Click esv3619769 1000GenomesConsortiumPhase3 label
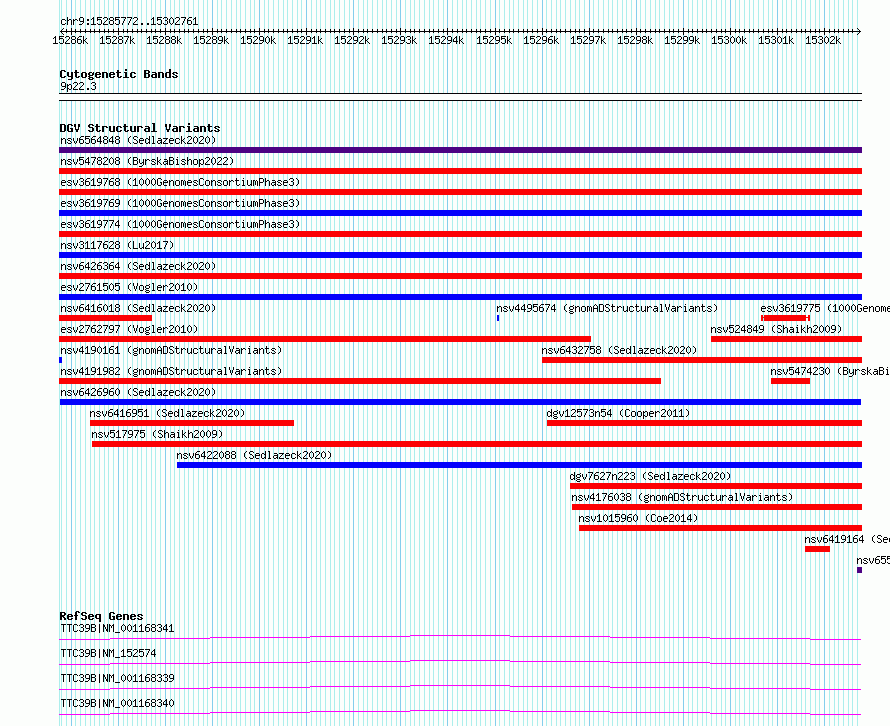 pyautogui.click(x=180, y=203)
